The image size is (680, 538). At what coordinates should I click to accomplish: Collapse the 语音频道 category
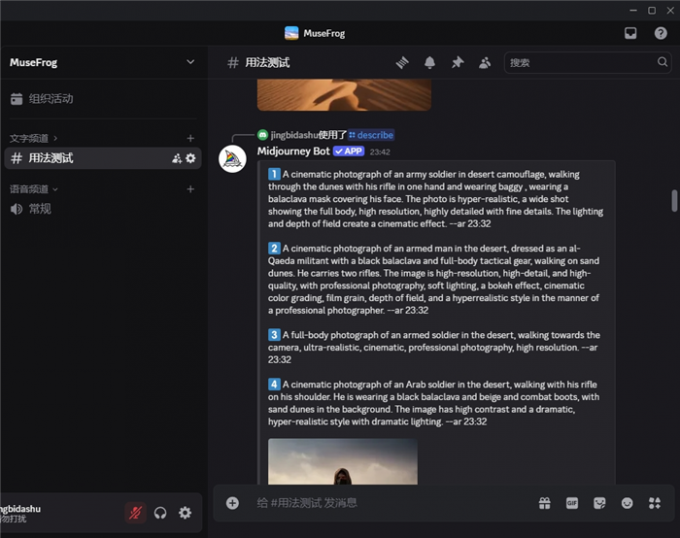(33, 189)
